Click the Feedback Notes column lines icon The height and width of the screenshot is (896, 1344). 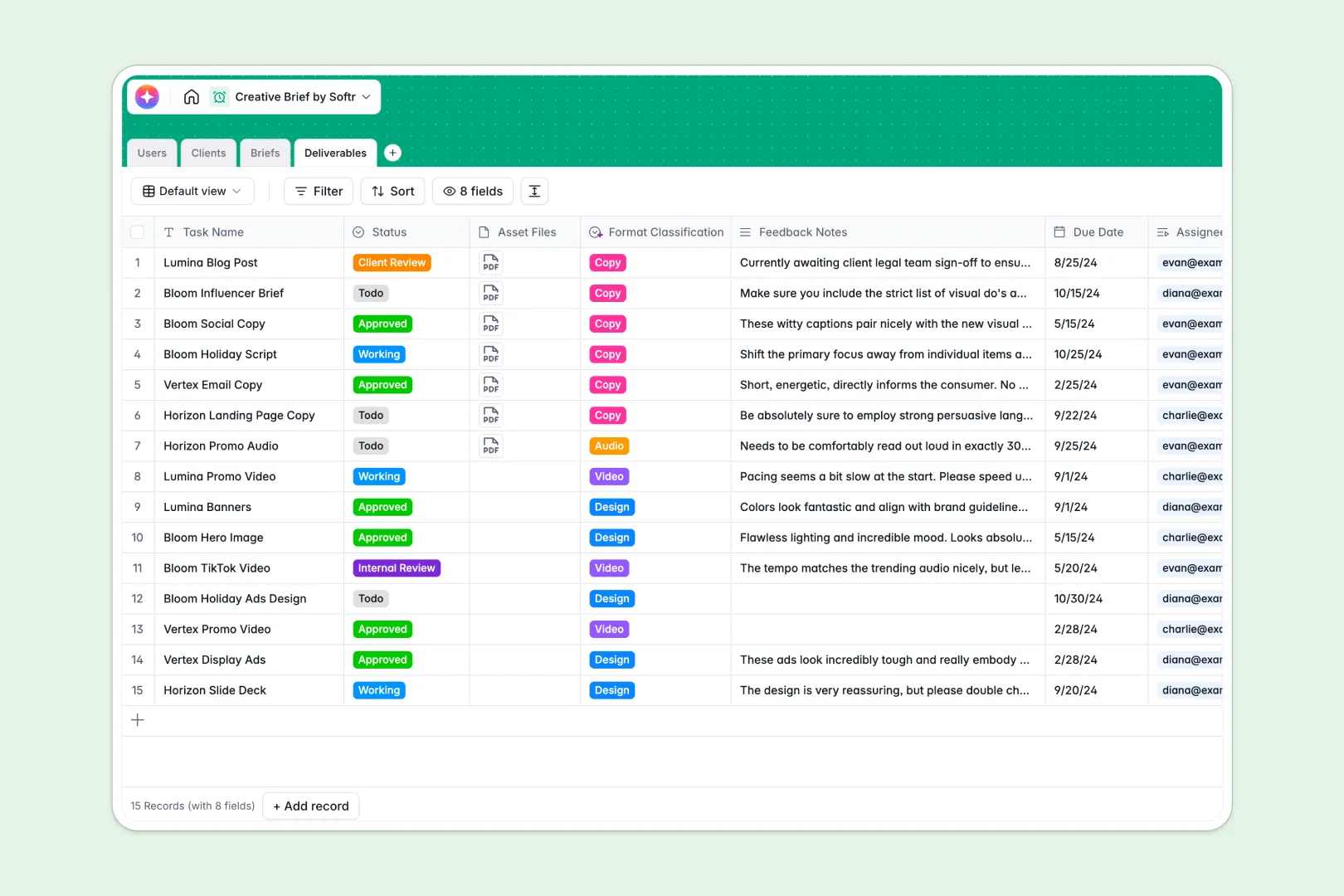point(745,232)
